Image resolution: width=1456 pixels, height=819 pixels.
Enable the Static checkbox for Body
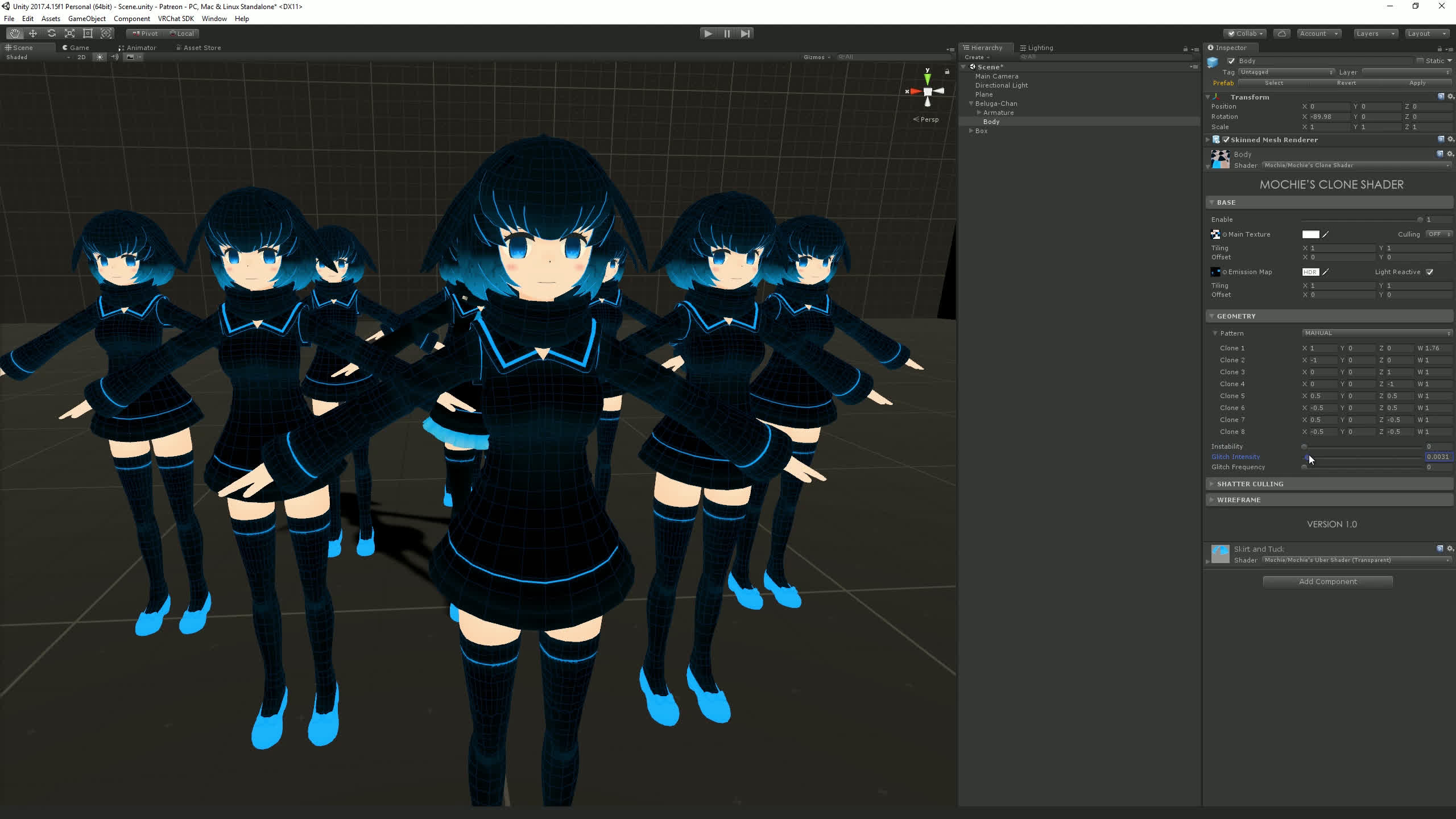click(x=1420, y=60)
